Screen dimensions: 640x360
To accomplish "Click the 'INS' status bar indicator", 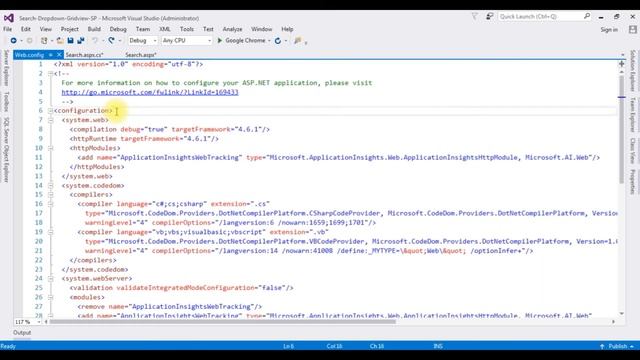I will pyautogui.click(x=438, y=346).
